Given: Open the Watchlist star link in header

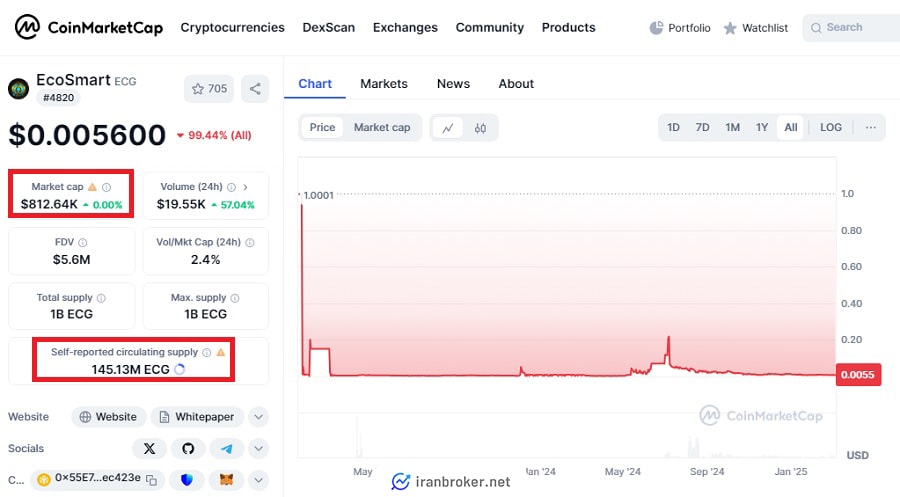Looking at the screenshot, I should (755, 28).
